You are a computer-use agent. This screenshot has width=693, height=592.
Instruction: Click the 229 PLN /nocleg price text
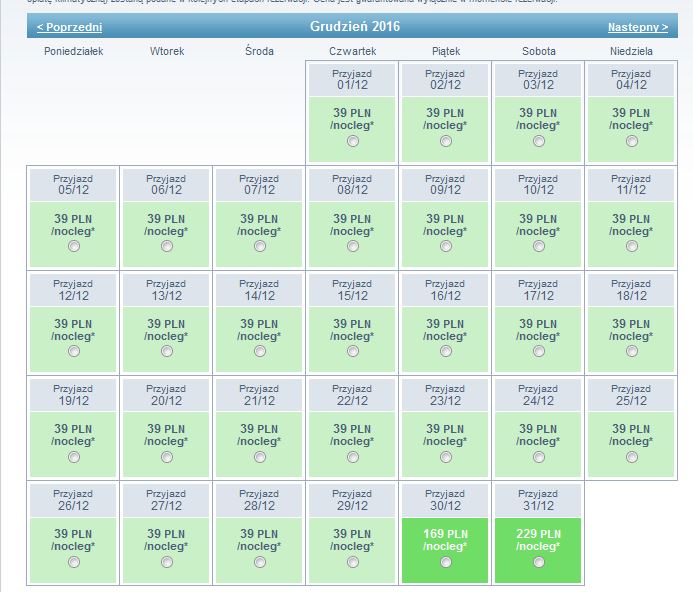538,540
